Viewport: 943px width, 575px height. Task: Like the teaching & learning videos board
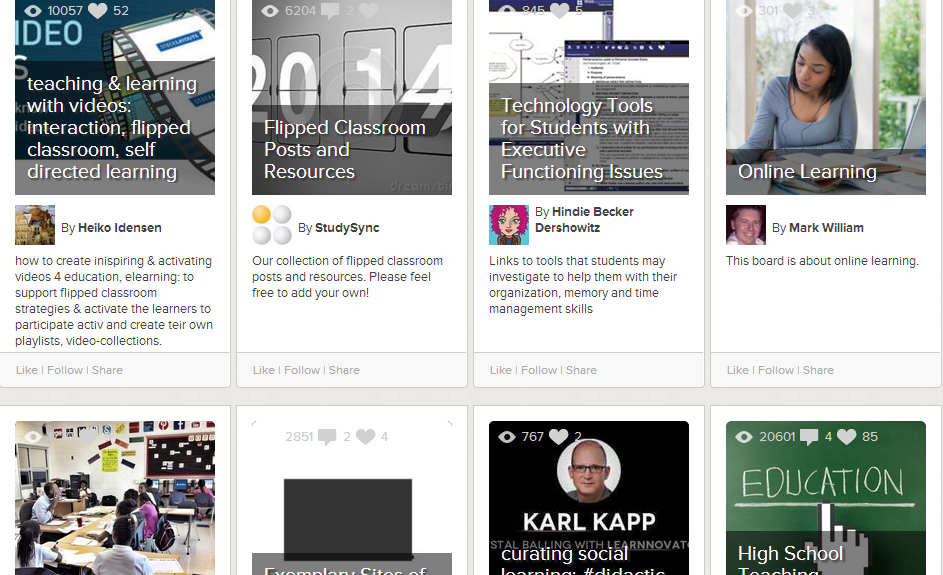coord(26,370)
